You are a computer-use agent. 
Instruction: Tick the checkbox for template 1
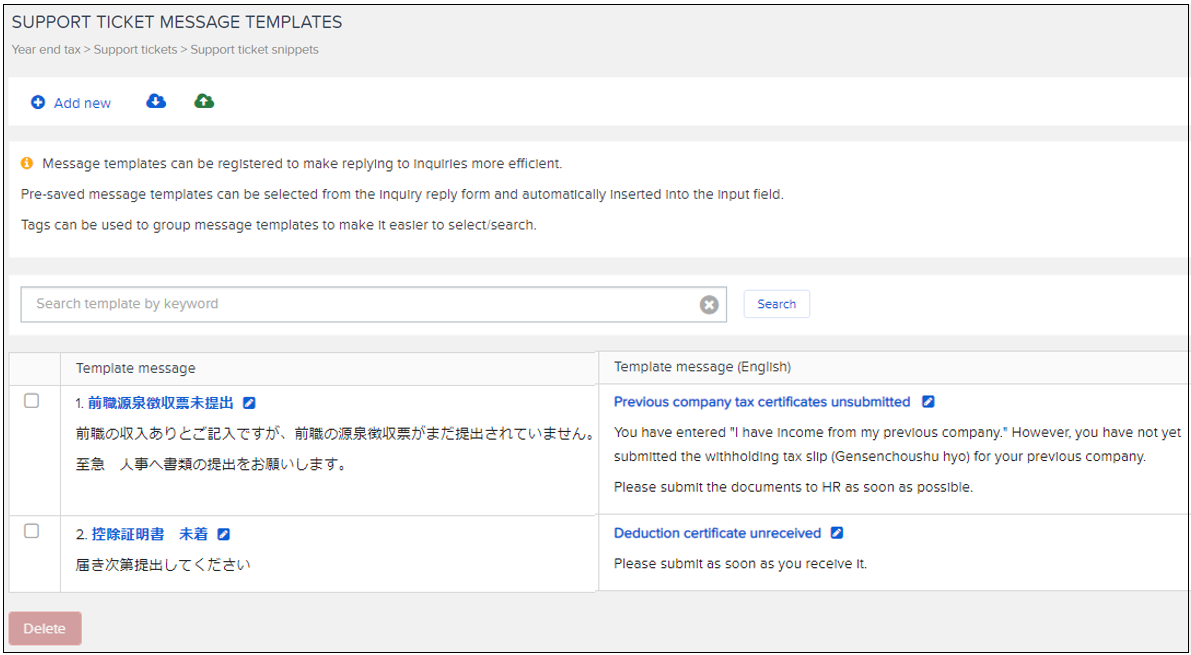coord(32,401)
